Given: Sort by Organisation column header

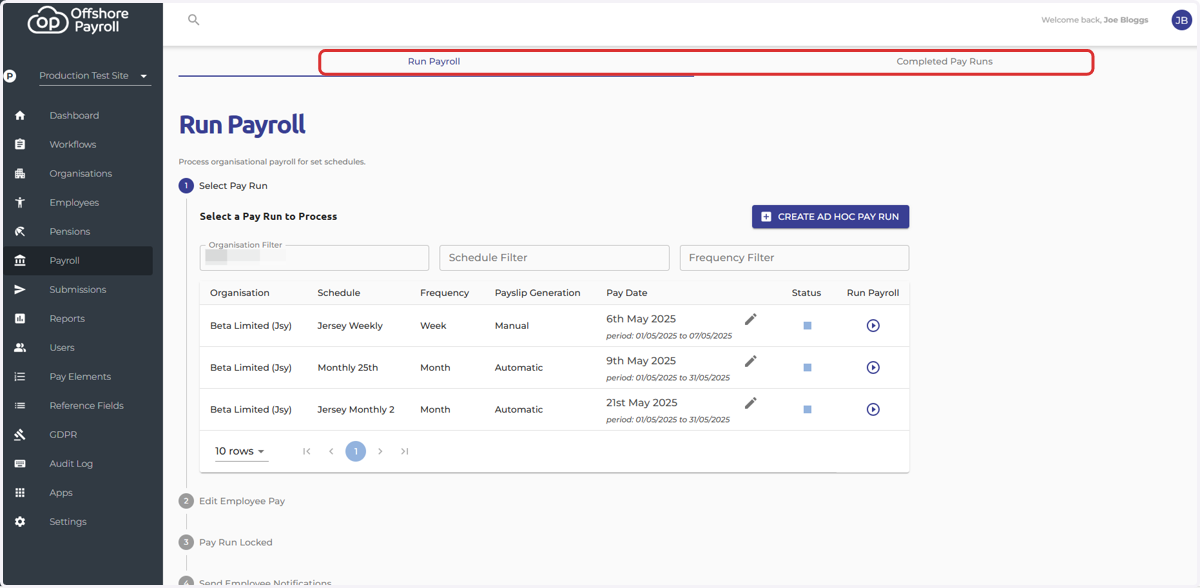Looking at the screenshot, I should click(240, 293).
